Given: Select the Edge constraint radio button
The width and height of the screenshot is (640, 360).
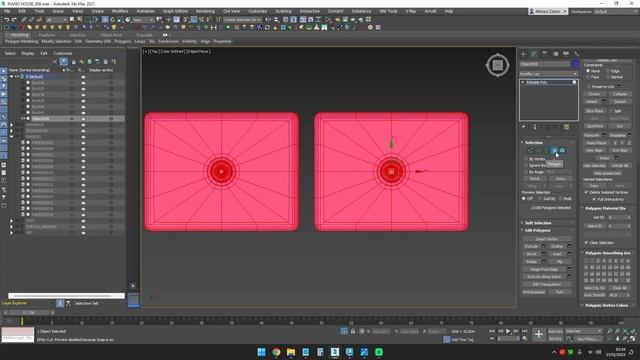Looking at the screenshot, I should point(609,71).
